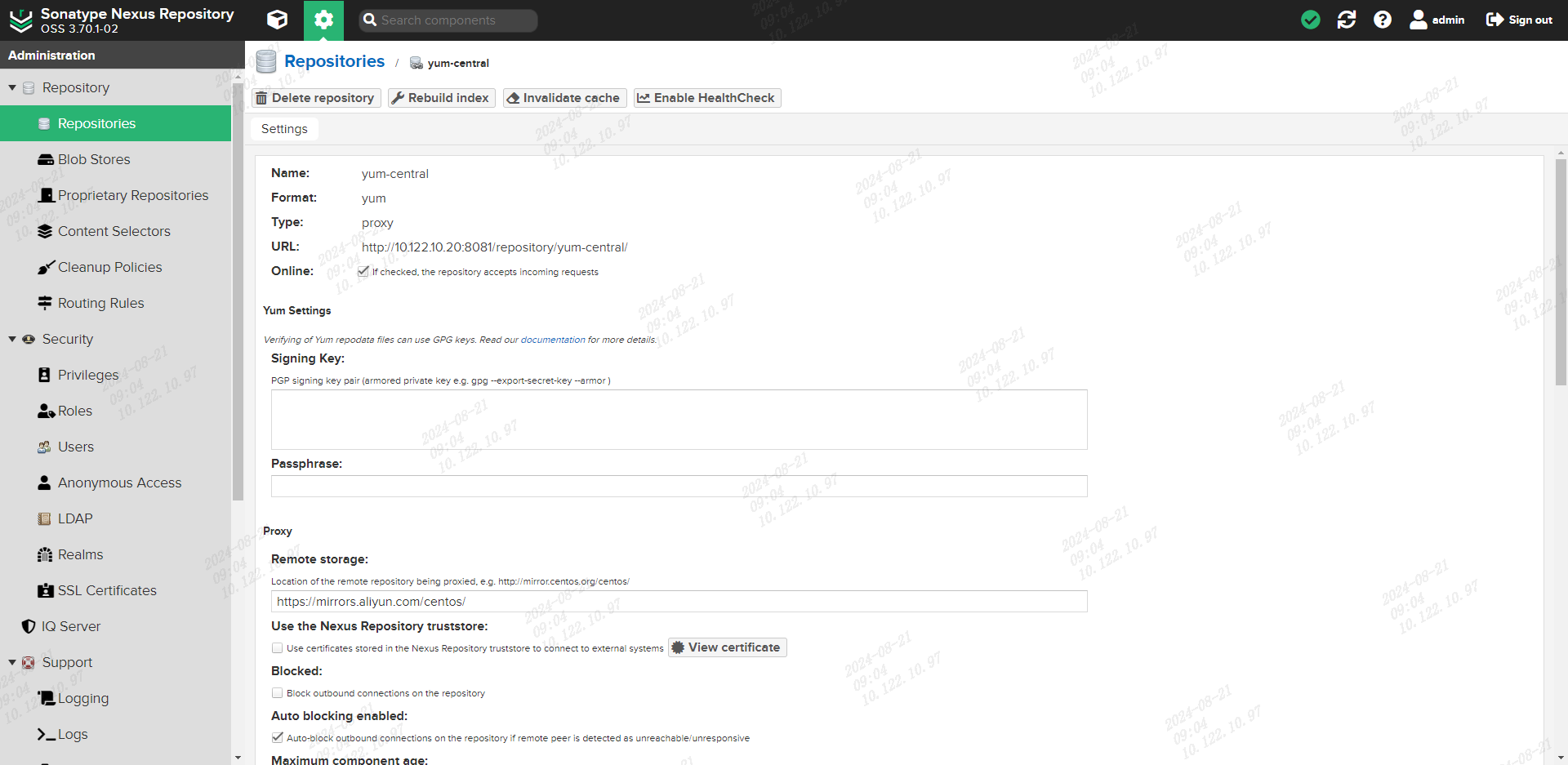The height and width of the screenshot is (765, 1568).
Task: Click the Roles icon in sidebar
Action: 46,411
